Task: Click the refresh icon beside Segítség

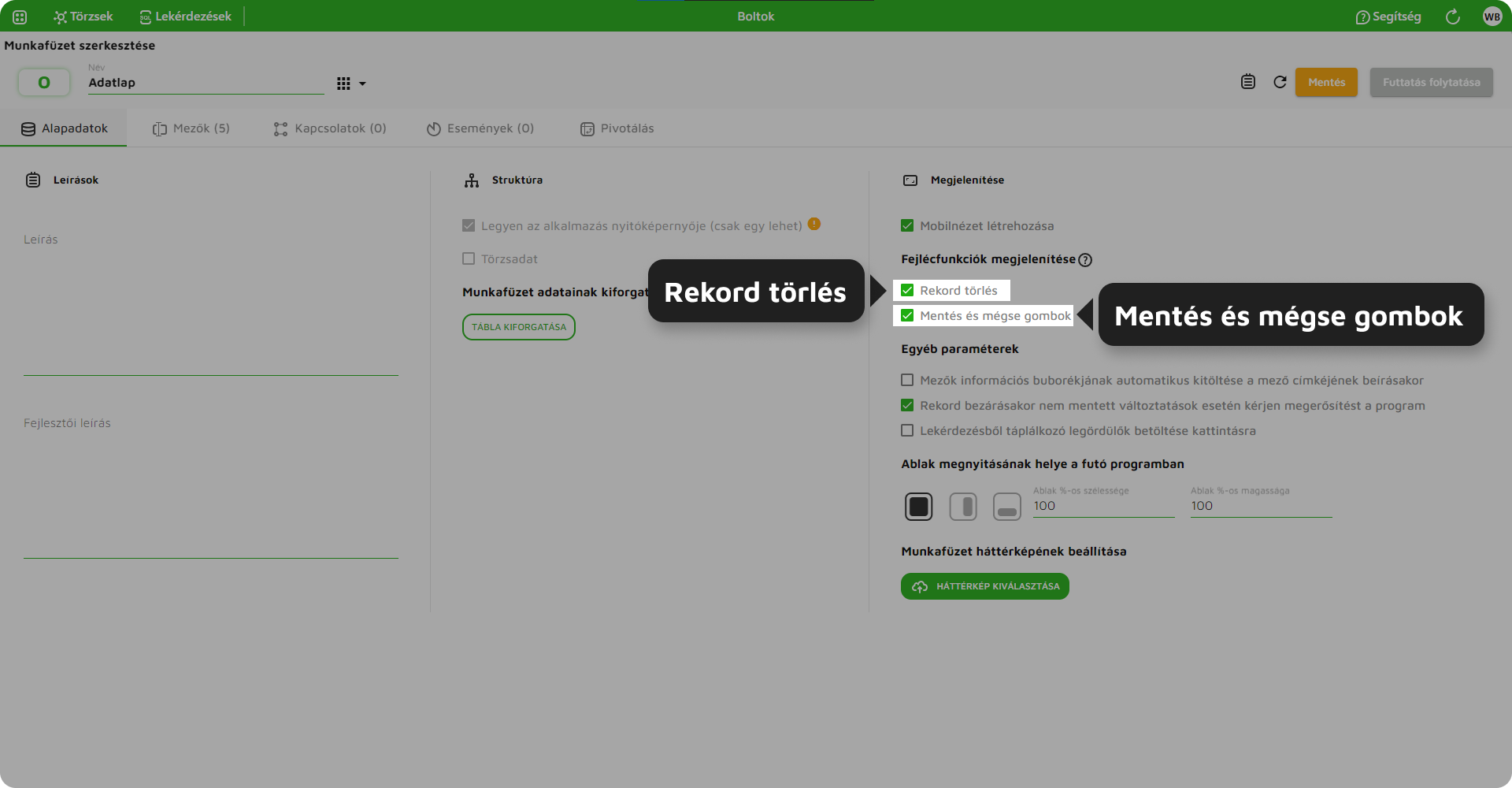Action: 1453,17
